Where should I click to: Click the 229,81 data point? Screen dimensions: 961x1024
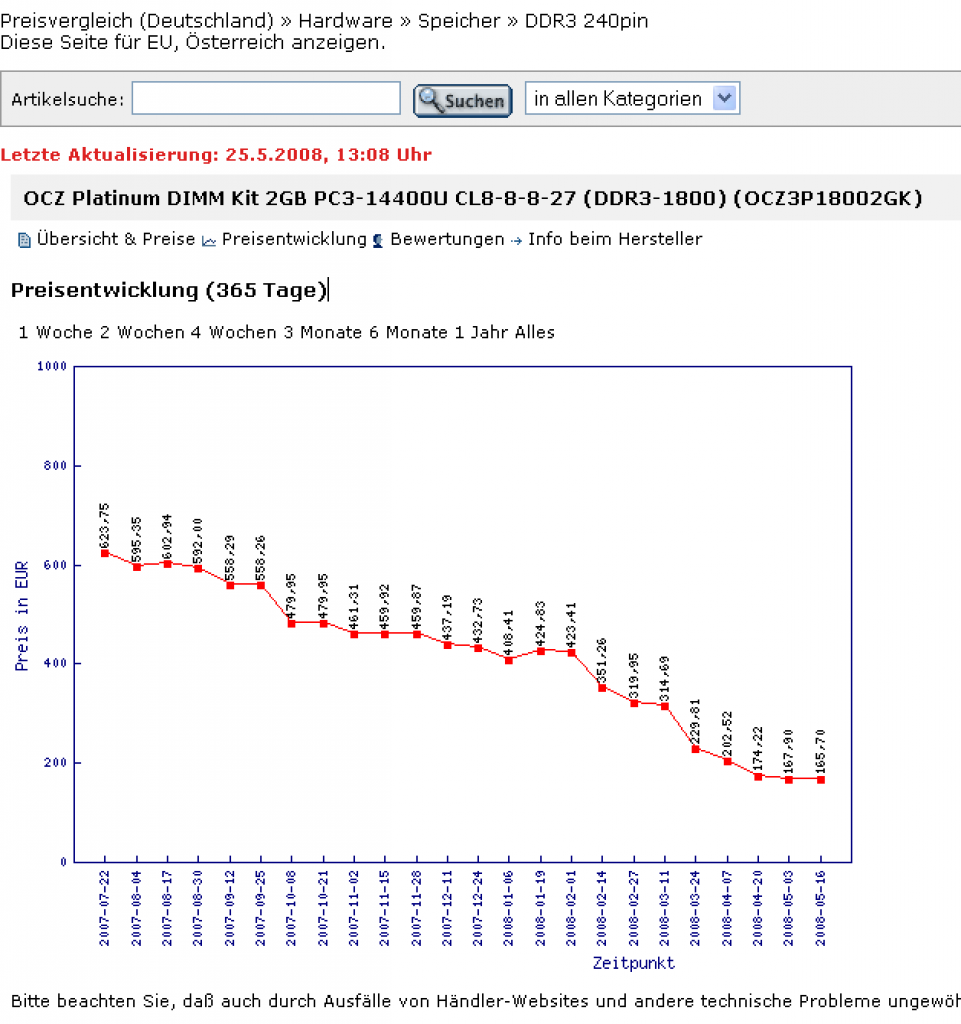pyautogui.click(x=696, y=748)
